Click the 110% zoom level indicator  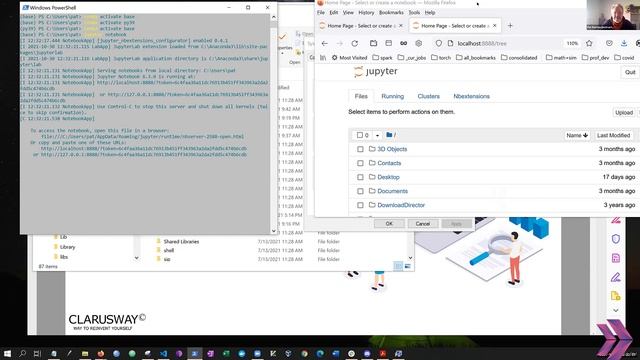point(572,43)
